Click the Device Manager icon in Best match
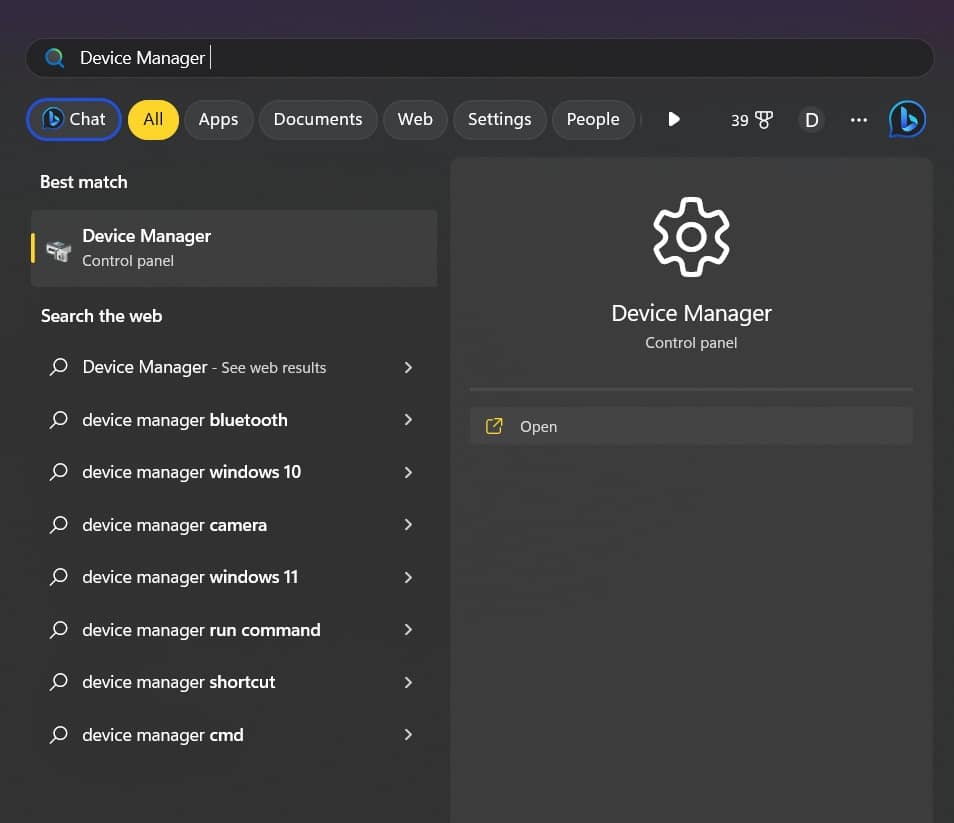The image size is (954, 823). (59, 250)
